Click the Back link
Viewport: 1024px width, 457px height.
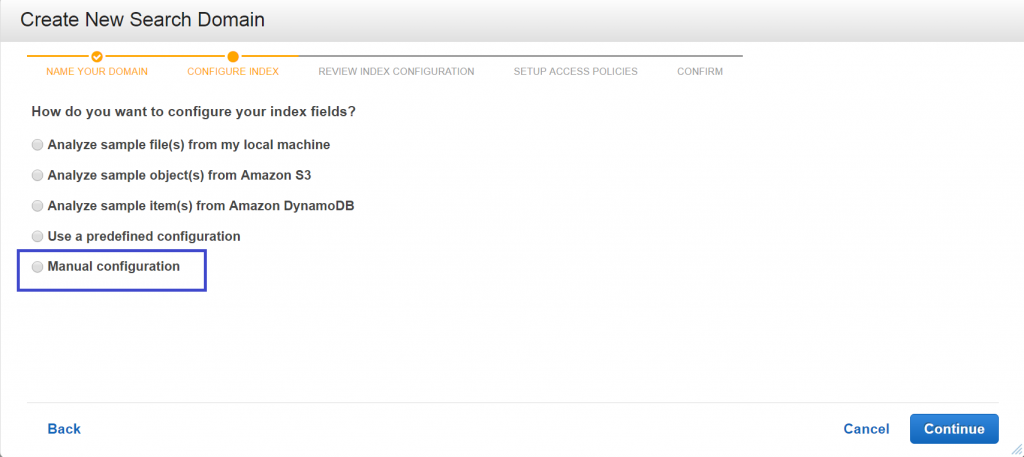(x=64, y=429)
